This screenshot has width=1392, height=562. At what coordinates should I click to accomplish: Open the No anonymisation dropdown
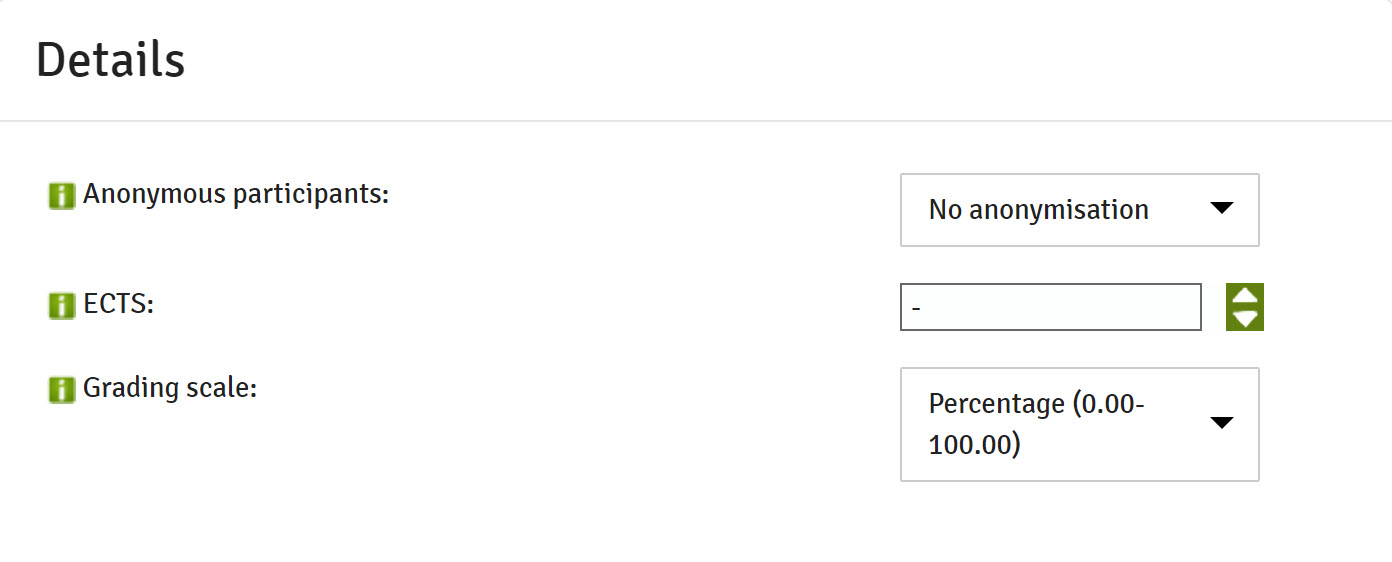[1080, 210]
